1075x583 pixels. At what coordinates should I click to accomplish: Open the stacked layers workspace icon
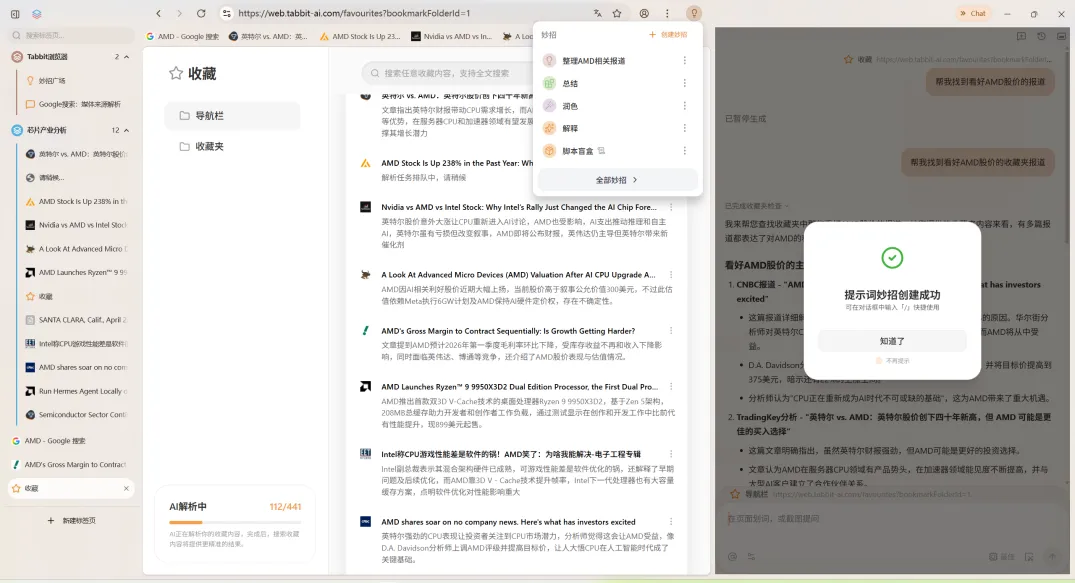click(x=37, y=14)
